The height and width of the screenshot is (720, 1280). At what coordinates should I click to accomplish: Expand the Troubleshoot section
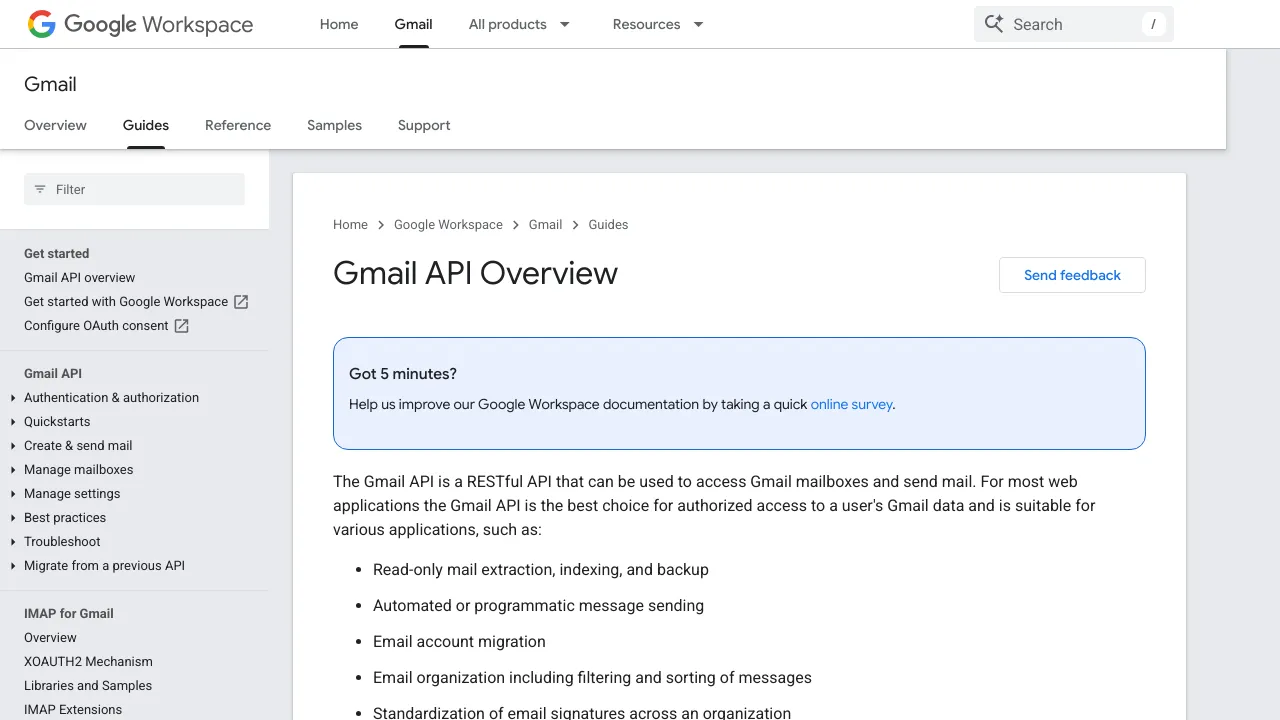(x=13, y=542)
